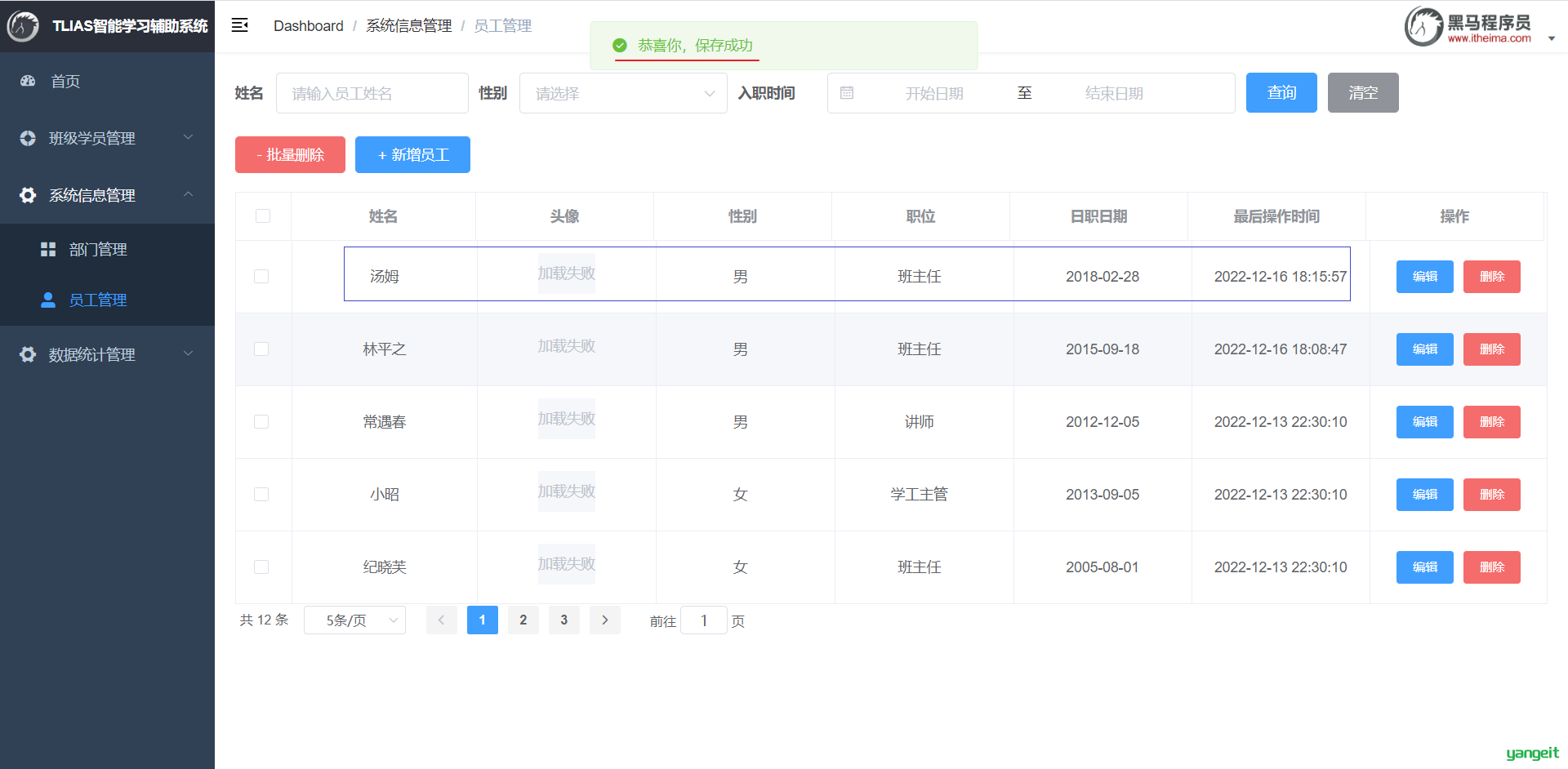Check the row checkbox for 常遇春
The image size is (1568, 769).
click(x=261, y=422)
